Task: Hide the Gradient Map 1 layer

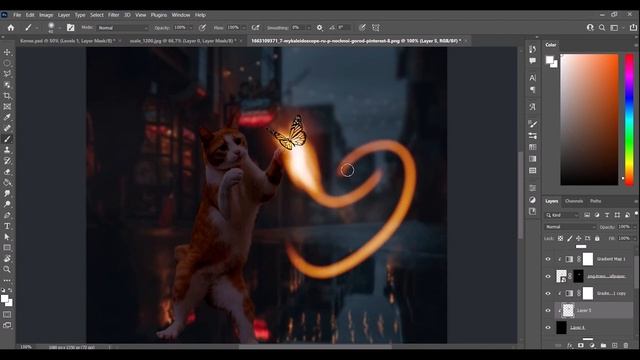Action: click(548, 259)
